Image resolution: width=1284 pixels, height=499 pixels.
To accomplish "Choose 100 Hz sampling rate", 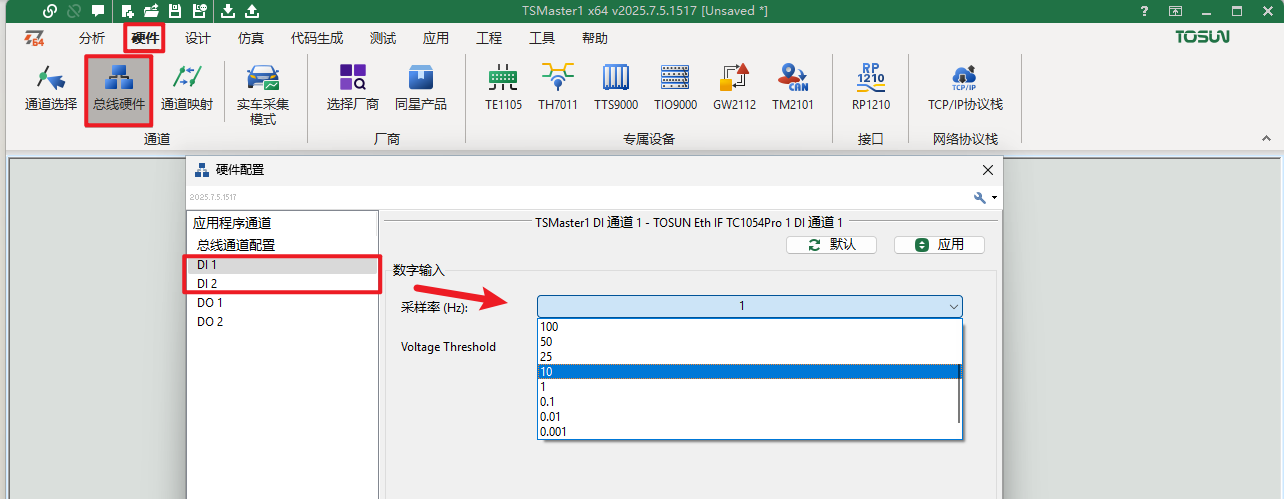I will [x=748, y=327].
